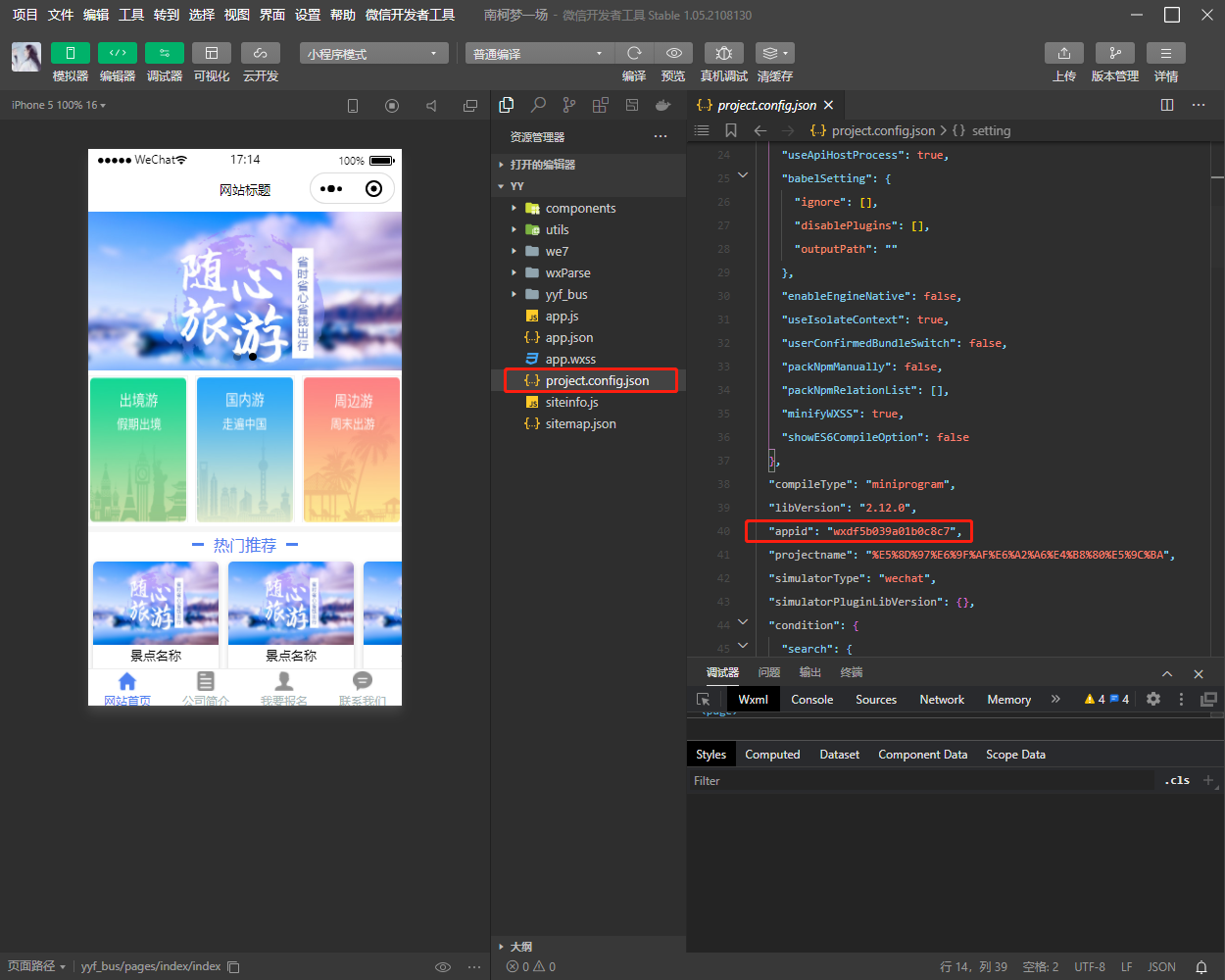Split the editor with layout icon
Image resolution: width=1225 pixels, height=980 pixels.
click(x=1167, y=105)
